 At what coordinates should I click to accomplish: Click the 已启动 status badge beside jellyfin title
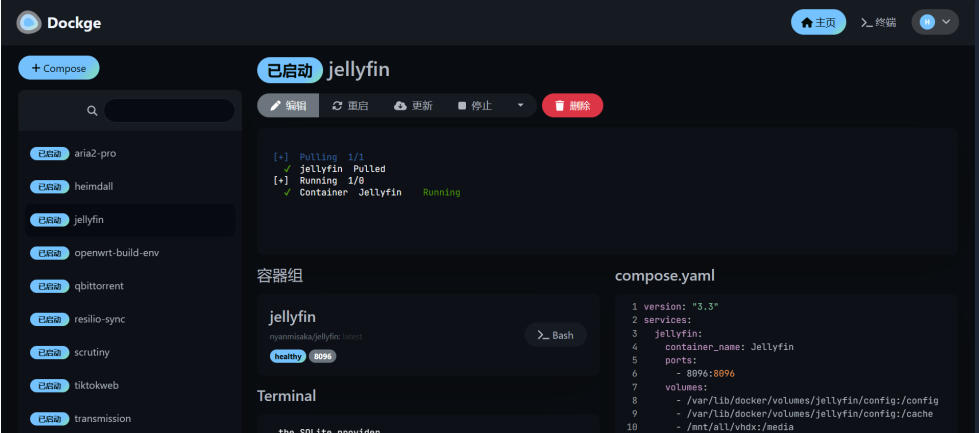290,71
